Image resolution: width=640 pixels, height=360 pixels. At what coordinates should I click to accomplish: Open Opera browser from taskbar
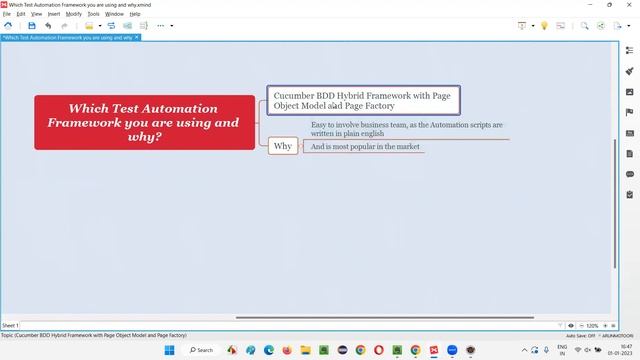pyautogui.click(x=379, y=350)
